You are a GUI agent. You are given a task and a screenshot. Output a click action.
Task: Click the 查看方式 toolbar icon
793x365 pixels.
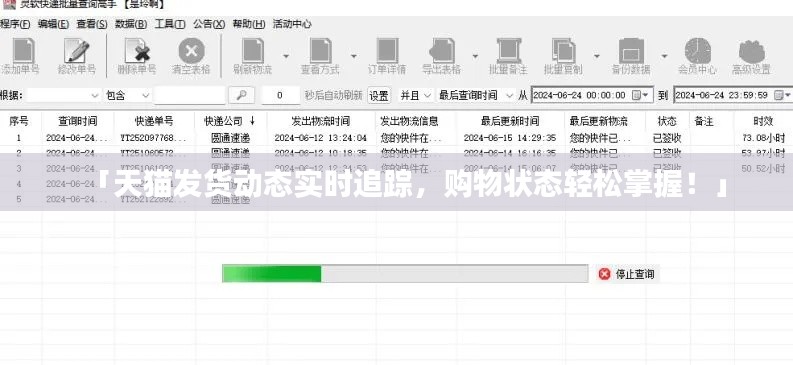pyautogui.click(x=320, y=51)
